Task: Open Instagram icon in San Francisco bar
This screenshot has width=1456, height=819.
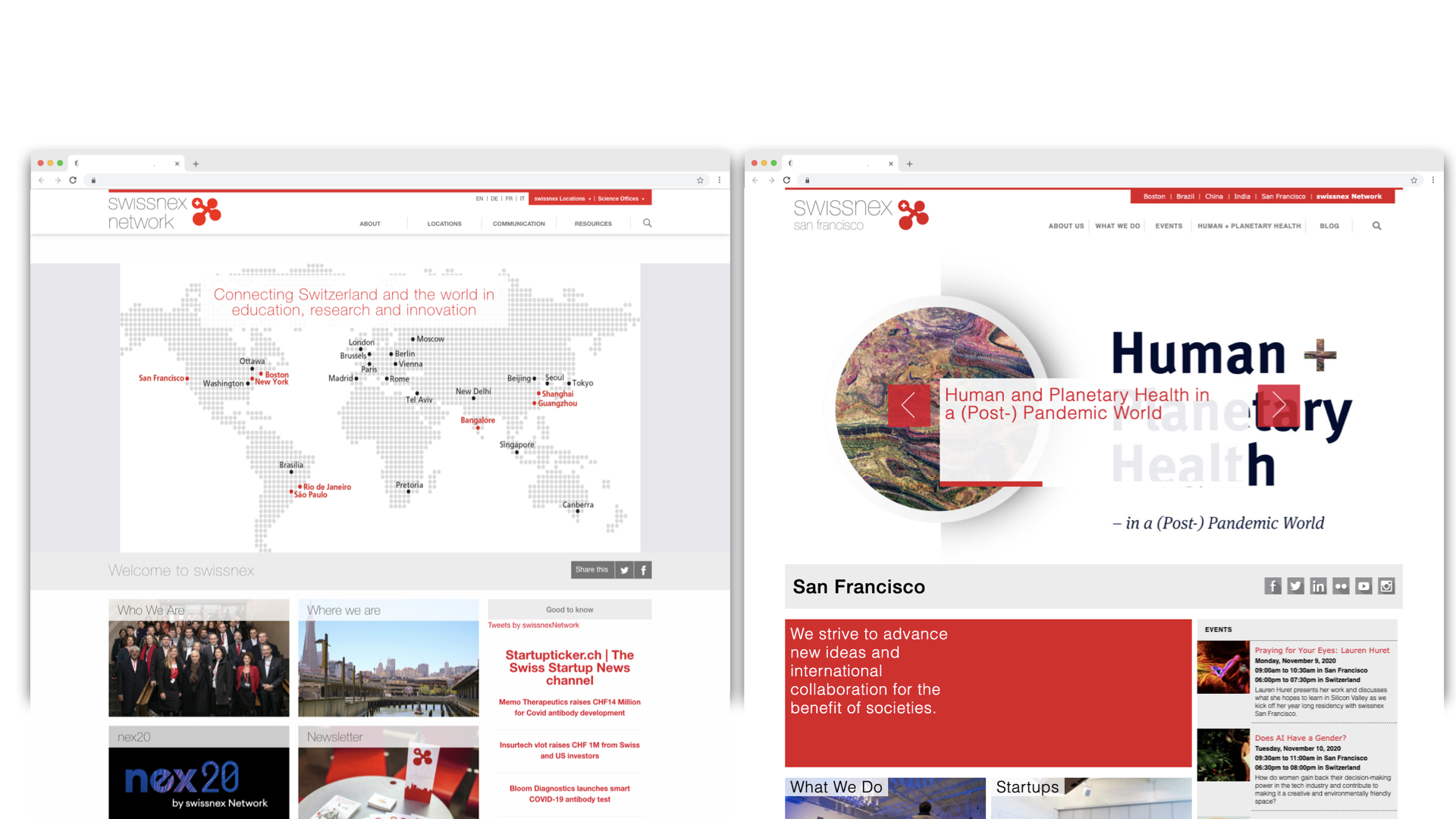Action: (1387, 586)
